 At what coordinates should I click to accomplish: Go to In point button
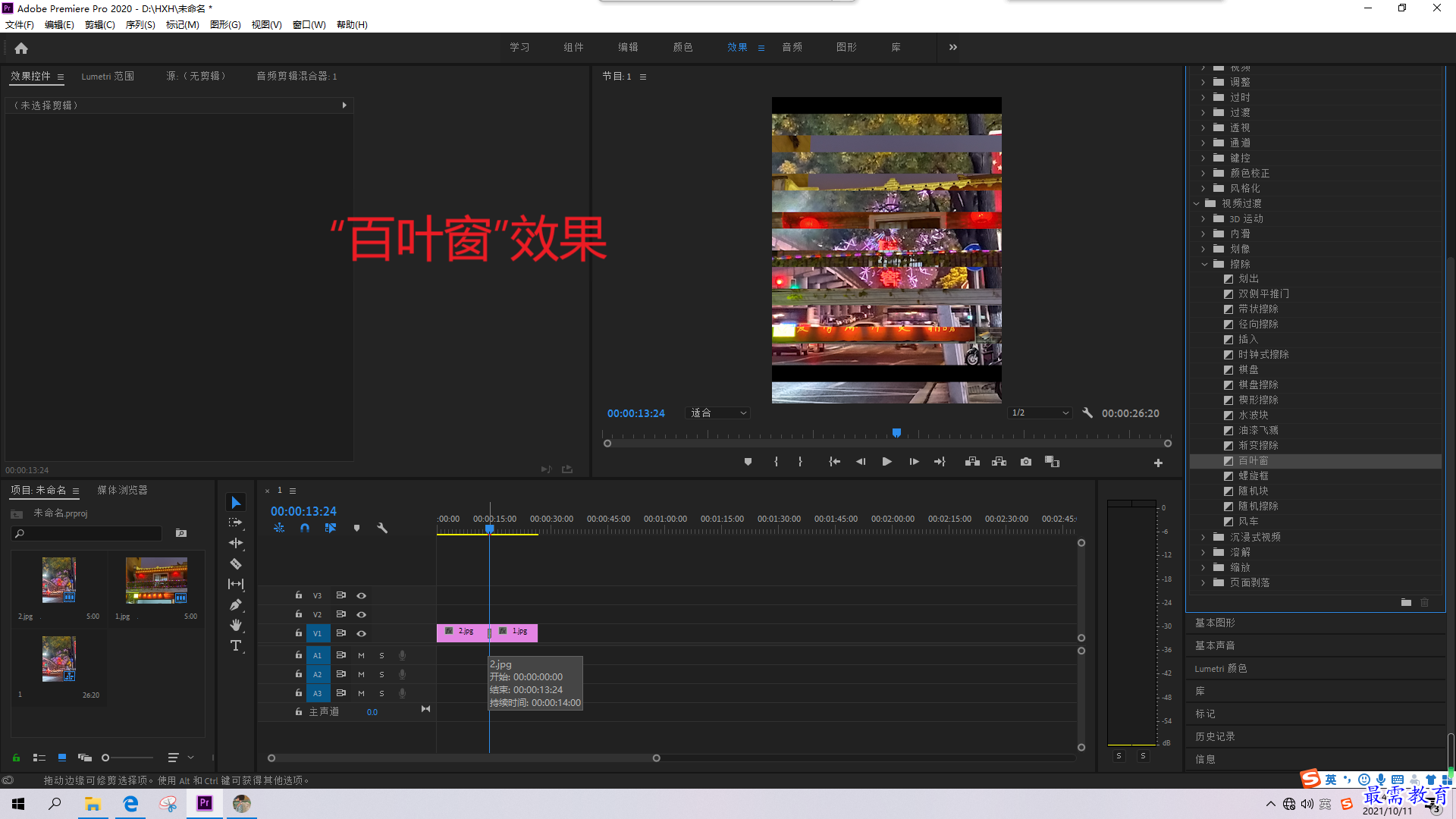click(834, 462)
